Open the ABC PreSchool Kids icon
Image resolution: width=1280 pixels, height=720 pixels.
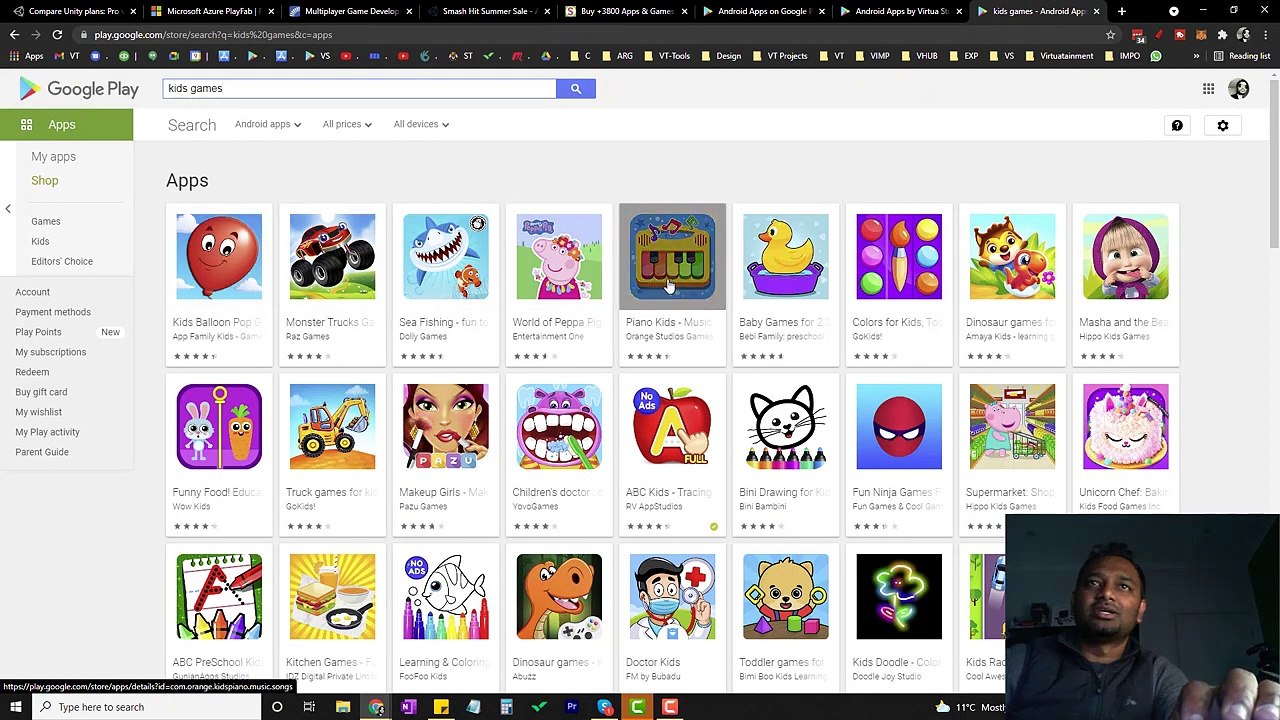coord(219,596)
